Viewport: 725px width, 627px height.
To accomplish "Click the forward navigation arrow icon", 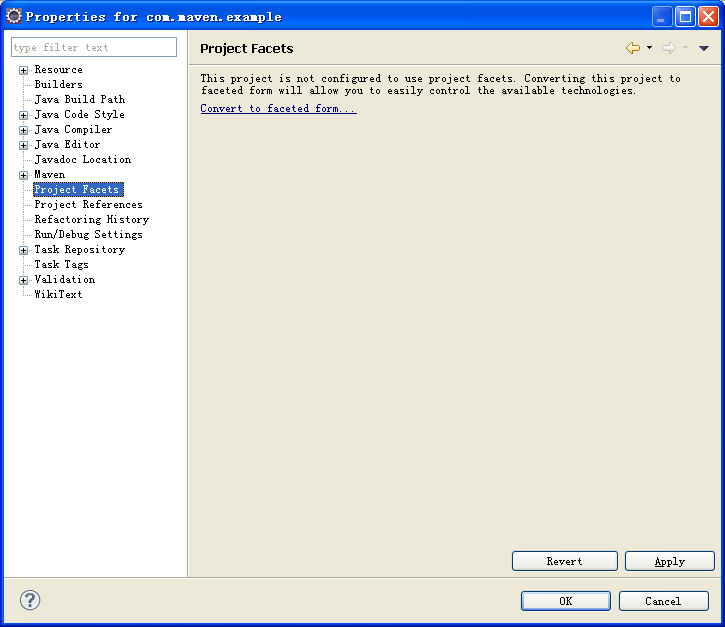I will pyautogui.click(x=669, y=48).
